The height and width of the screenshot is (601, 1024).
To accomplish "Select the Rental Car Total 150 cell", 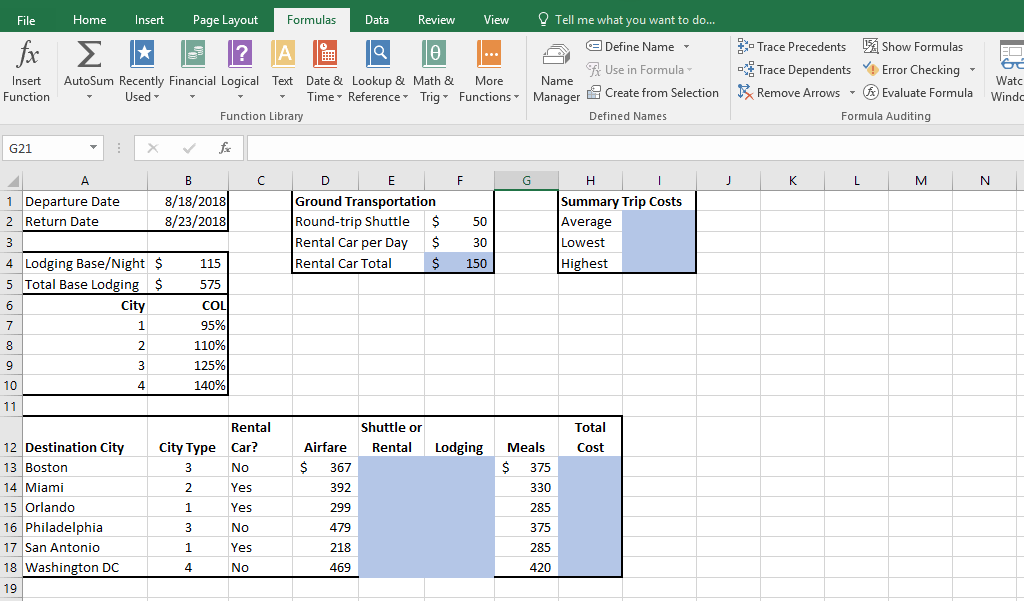I will click(x=459, y=263).
